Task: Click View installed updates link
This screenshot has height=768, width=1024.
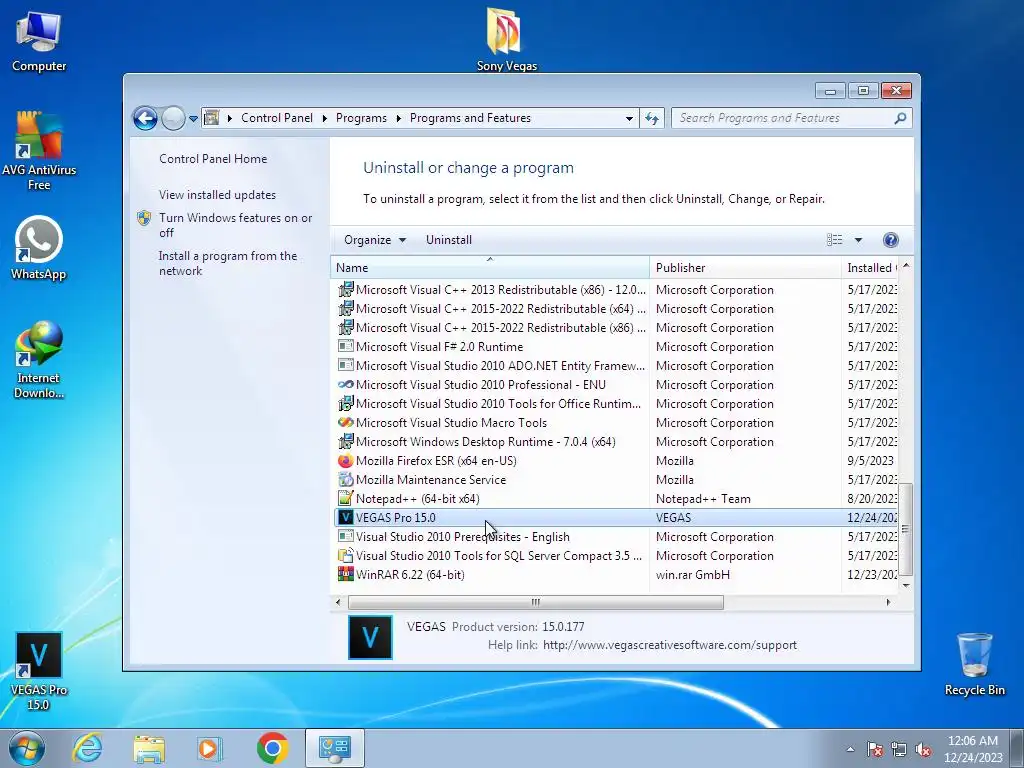Action: pyautogui.click(x=217, y=195)
